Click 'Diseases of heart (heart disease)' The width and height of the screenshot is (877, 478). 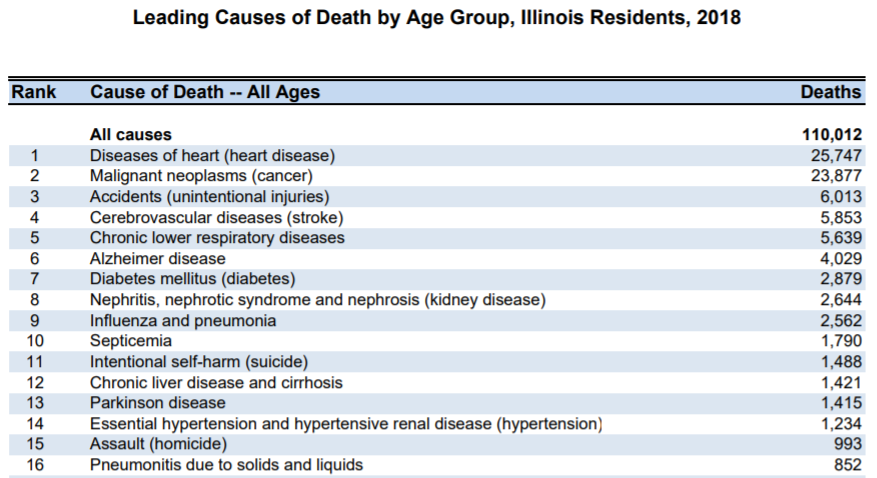[213, 155]
